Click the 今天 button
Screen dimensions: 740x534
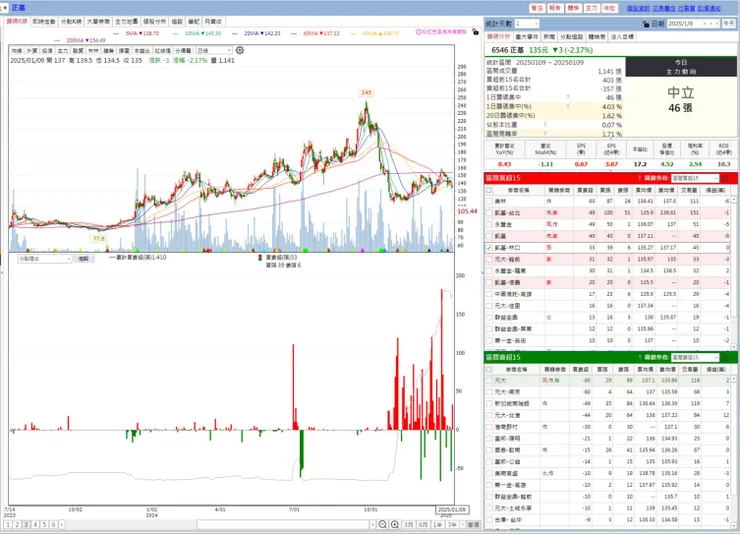pyautogui.click(x=729, y=24)
